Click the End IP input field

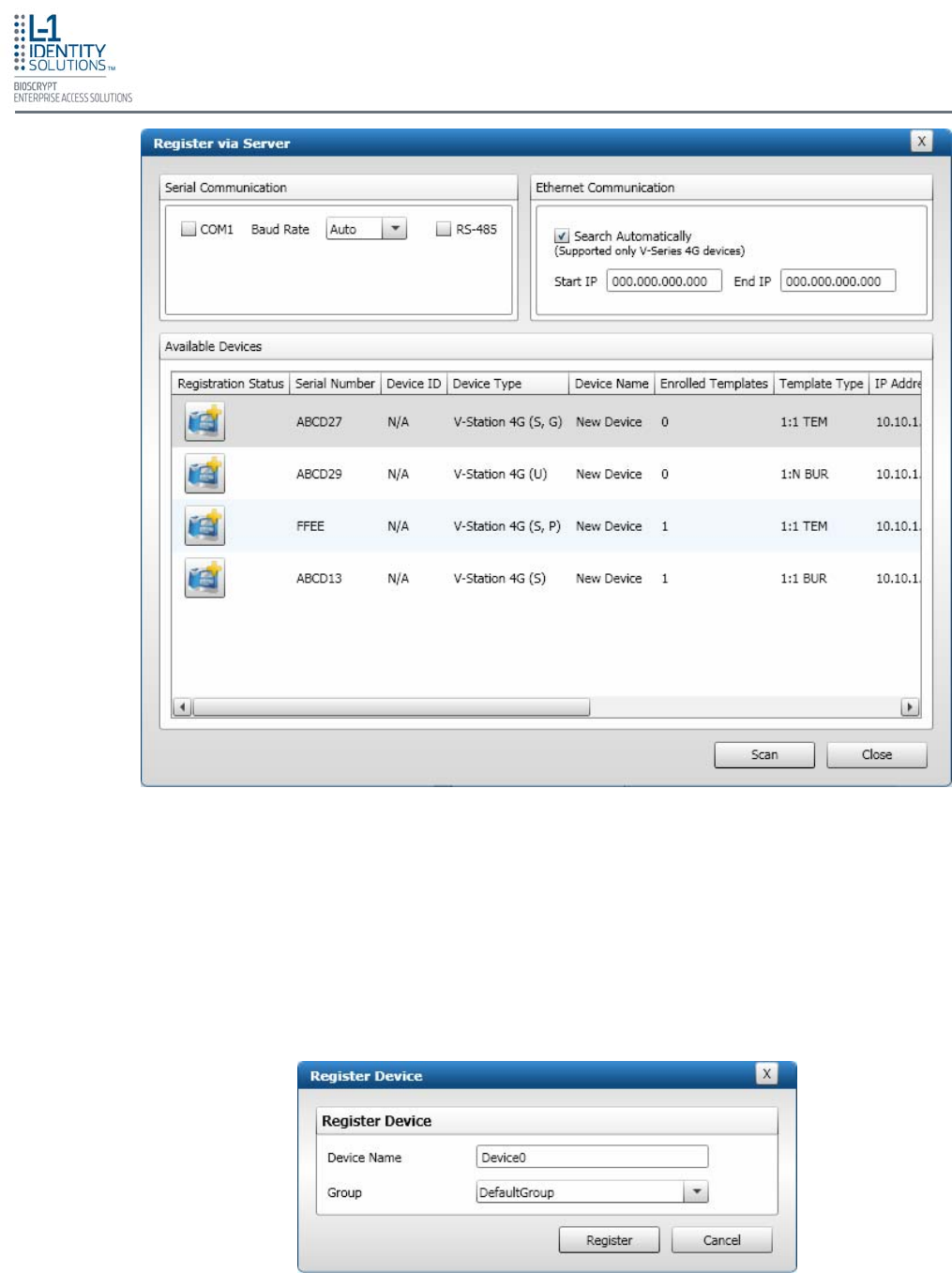pyautogui.click(x=839, y=281)
